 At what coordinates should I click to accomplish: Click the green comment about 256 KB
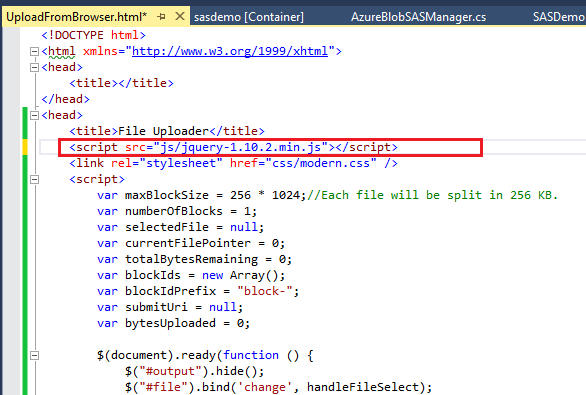click(432, 195)
